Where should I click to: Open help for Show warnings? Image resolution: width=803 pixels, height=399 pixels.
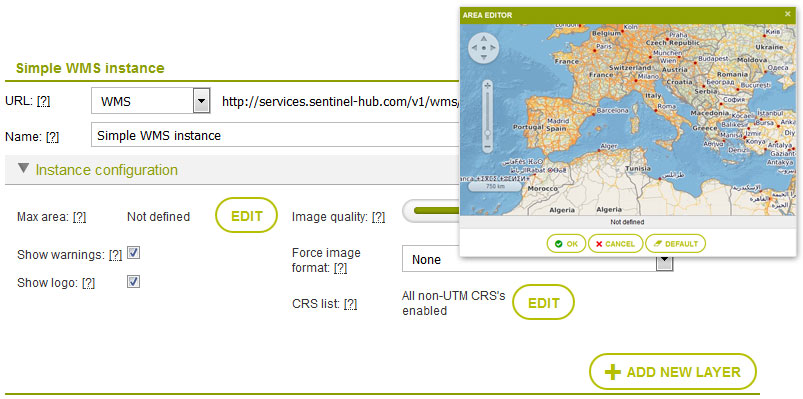(116, 255)
